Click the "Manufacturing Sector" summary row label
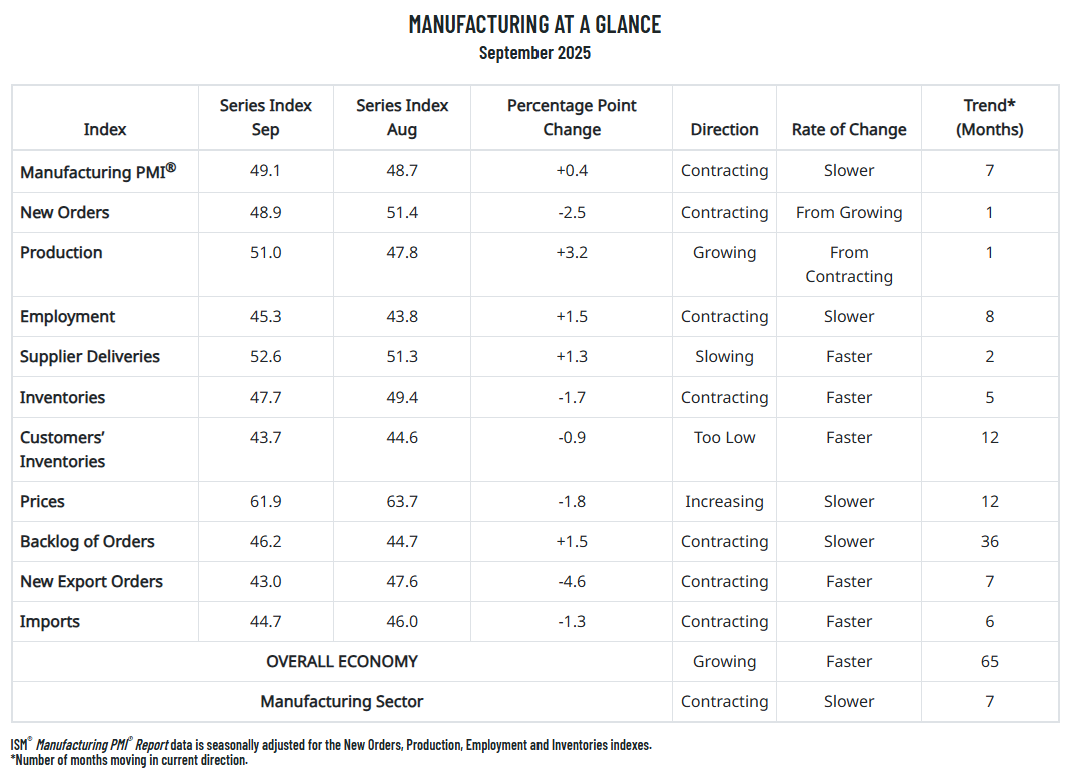 coord(342,701)
